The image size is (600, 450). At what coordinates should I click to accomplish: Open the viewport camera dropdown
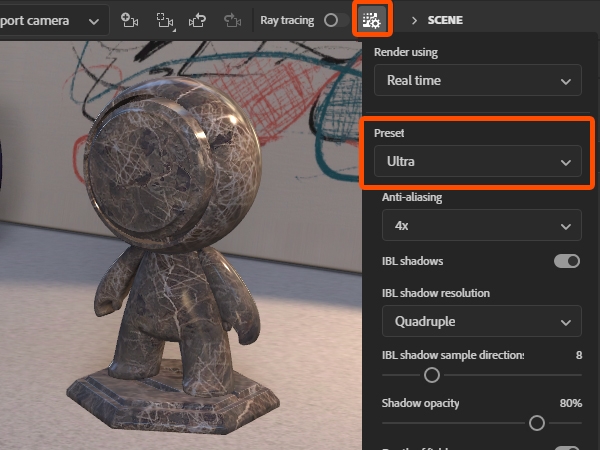pyautogui.click(x=53, y=21)
